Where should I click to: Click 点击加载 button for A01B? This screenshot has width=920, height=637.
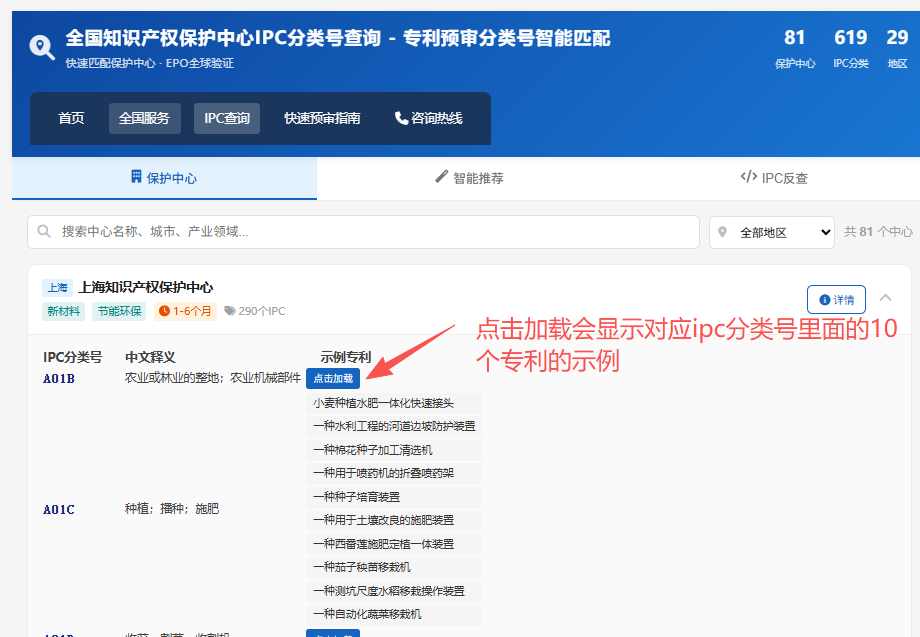click(333, 378)
